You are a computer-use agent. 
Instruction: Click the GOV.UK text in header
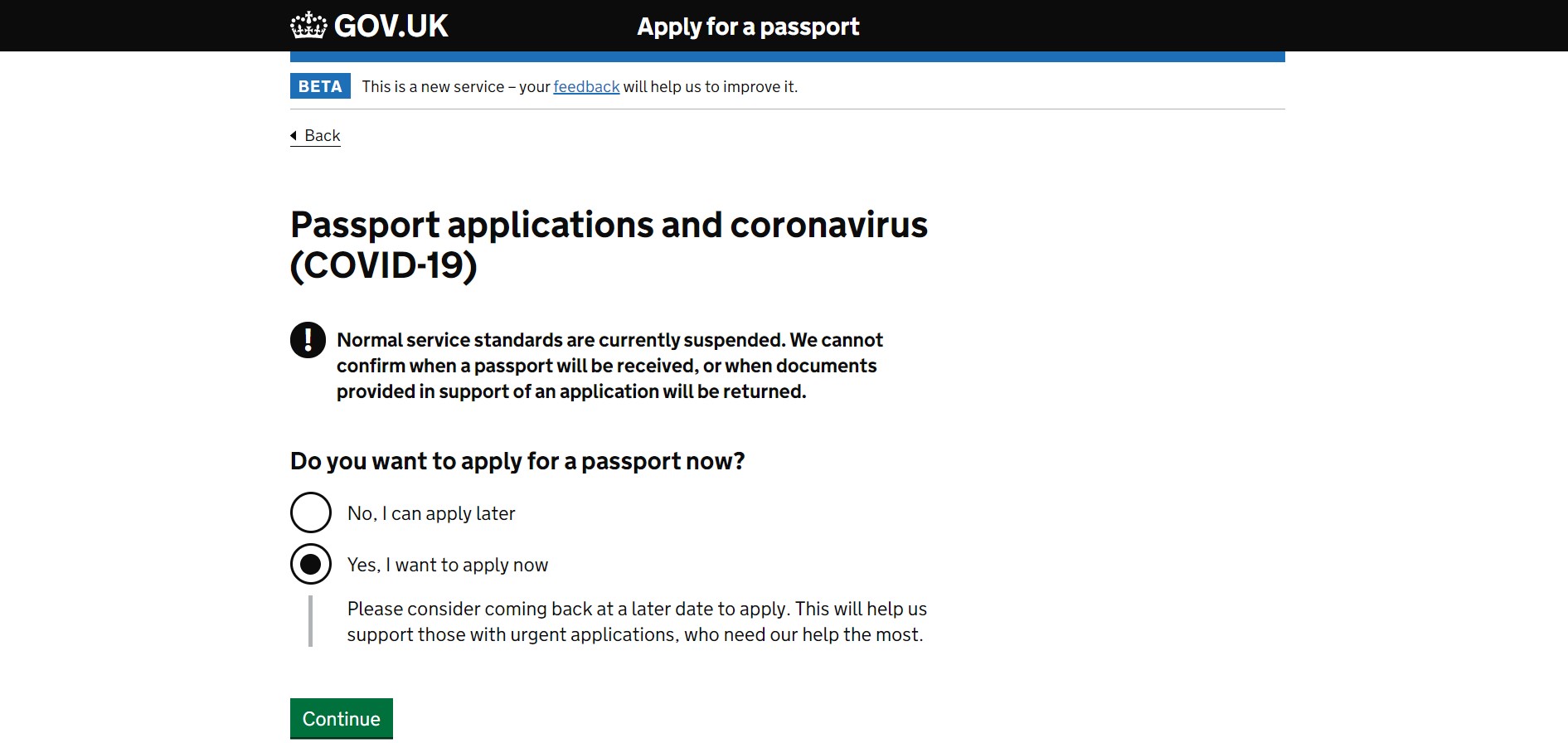391,27
